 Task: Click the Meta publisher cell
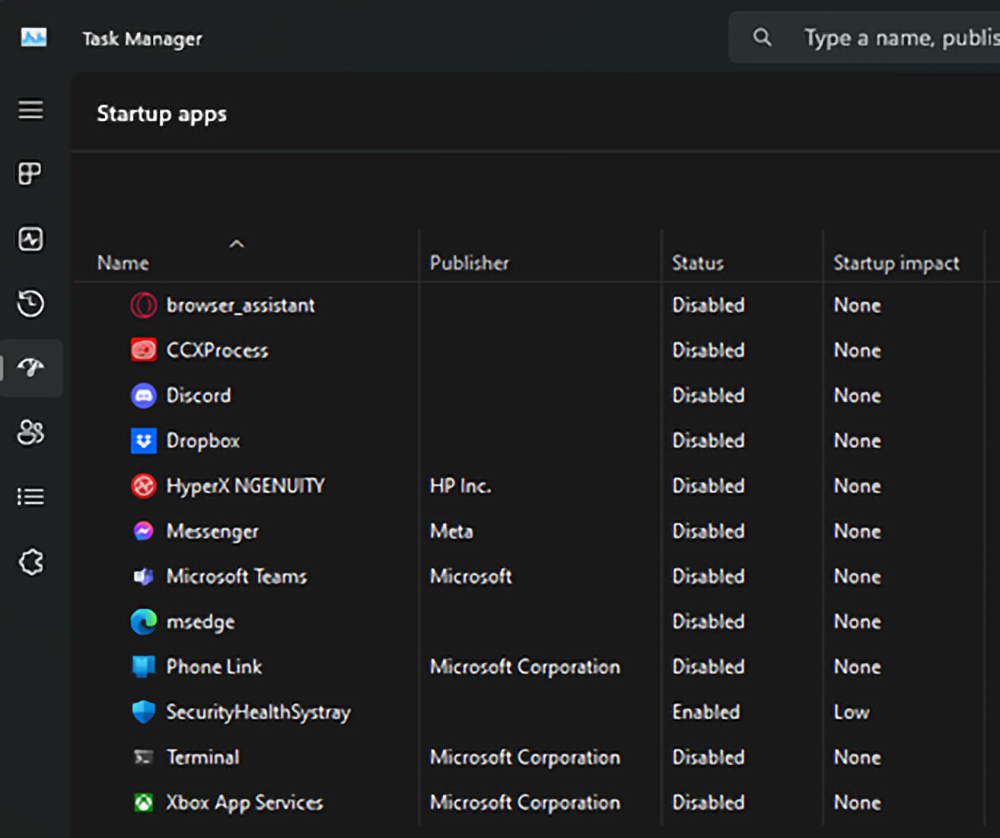[x=452, y=531]
